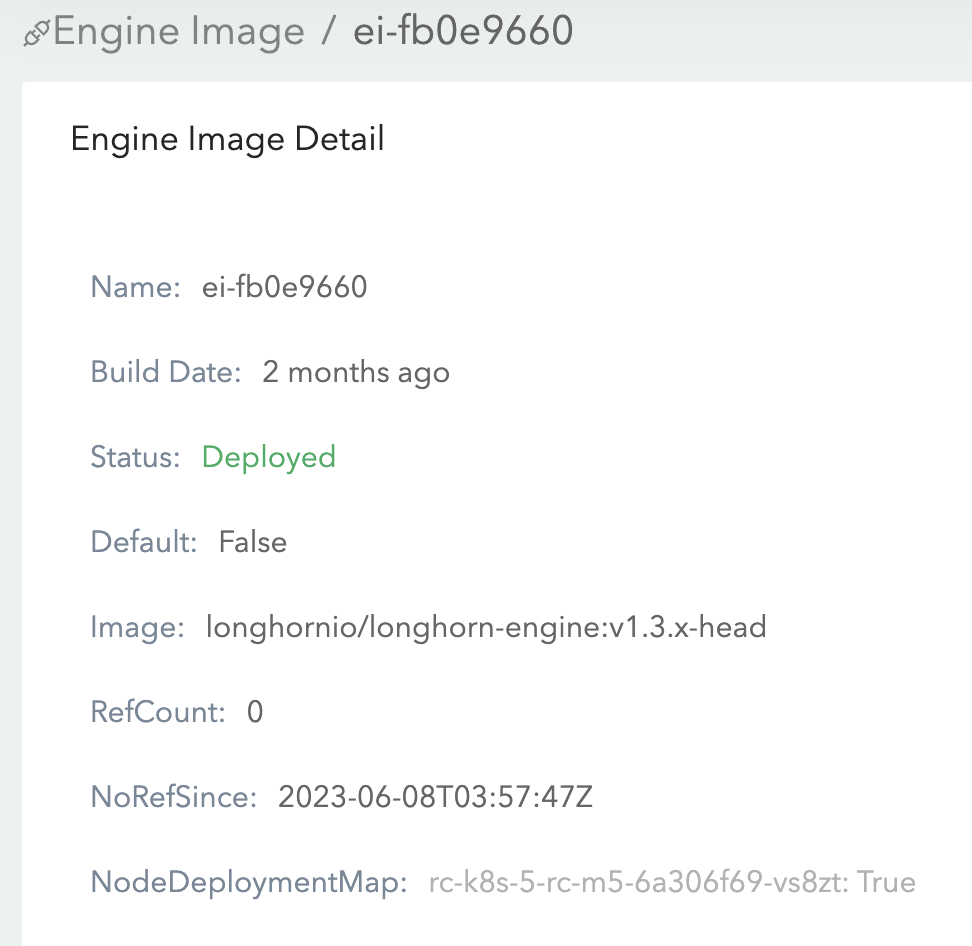Screen dimensions: 972x946
Task: Click the longhornio/longhorn-engine:v1.3.x-head image name
Action: 485,627
